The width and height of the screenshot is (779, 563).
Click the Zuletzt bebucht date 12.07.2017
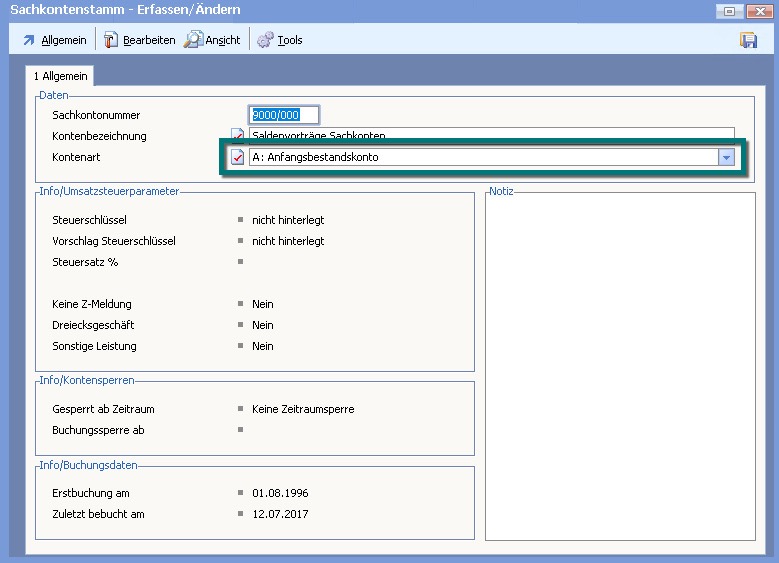click(280, 514)
